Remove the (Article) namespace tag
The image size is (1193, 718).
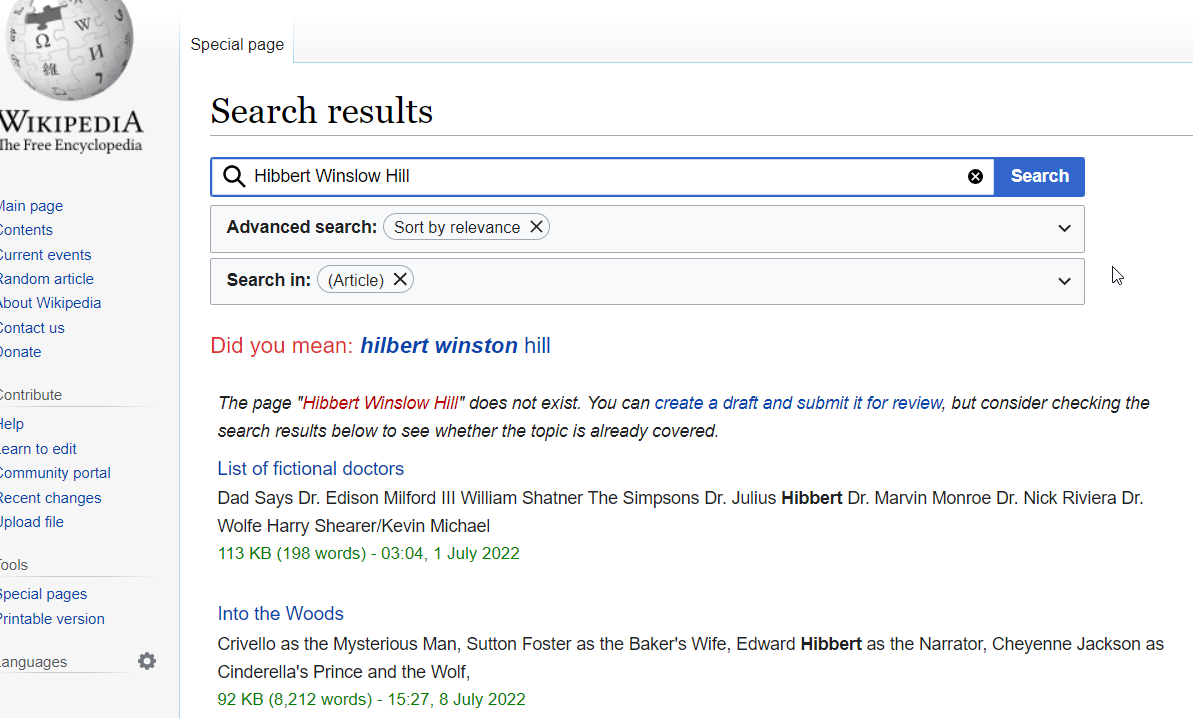[x=400, y=279]
